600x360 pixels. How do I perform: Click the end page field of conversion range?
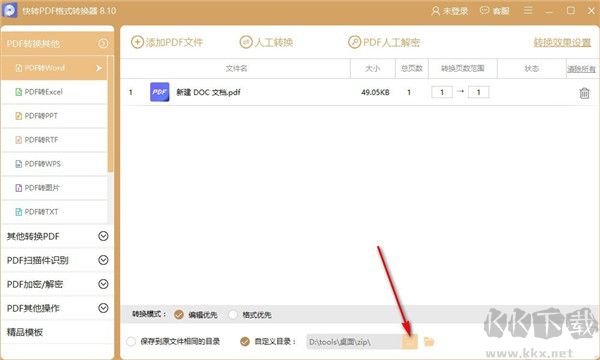(x=478, y=92)
